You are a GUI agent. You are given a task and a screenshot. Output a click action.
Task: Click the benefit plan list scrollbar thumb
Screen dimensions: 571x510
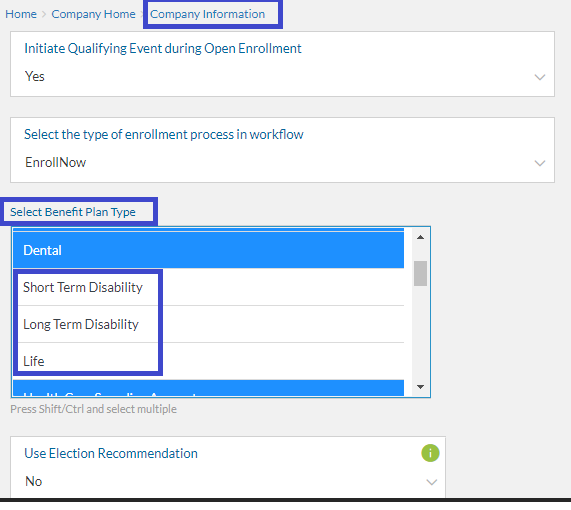(x=420, y=273)
